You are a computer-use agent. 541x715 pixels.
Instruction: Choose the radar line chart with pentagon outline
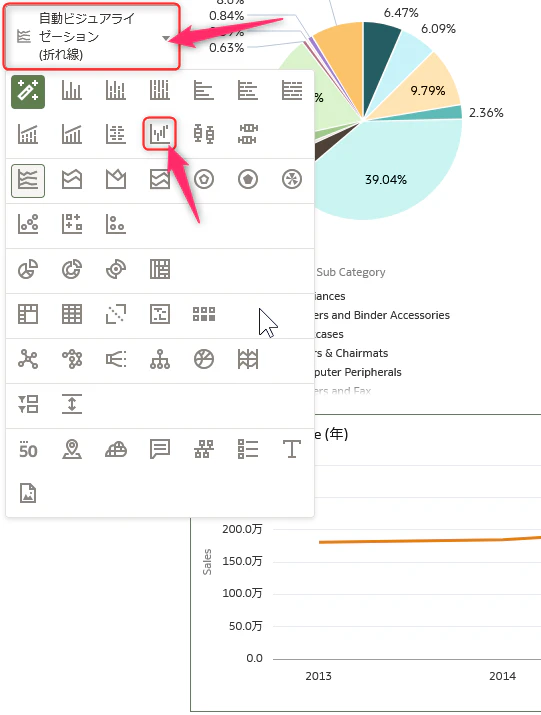203,179
